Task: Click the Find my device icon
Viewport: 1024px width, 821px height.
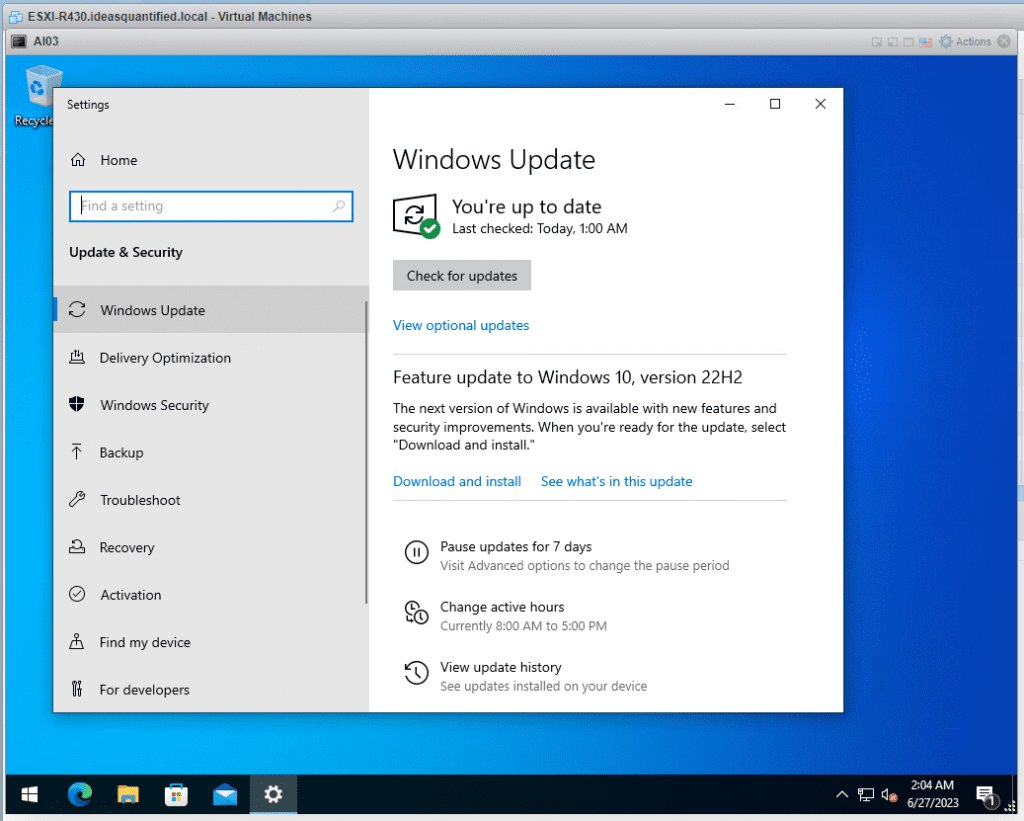Action: point(76,641)
